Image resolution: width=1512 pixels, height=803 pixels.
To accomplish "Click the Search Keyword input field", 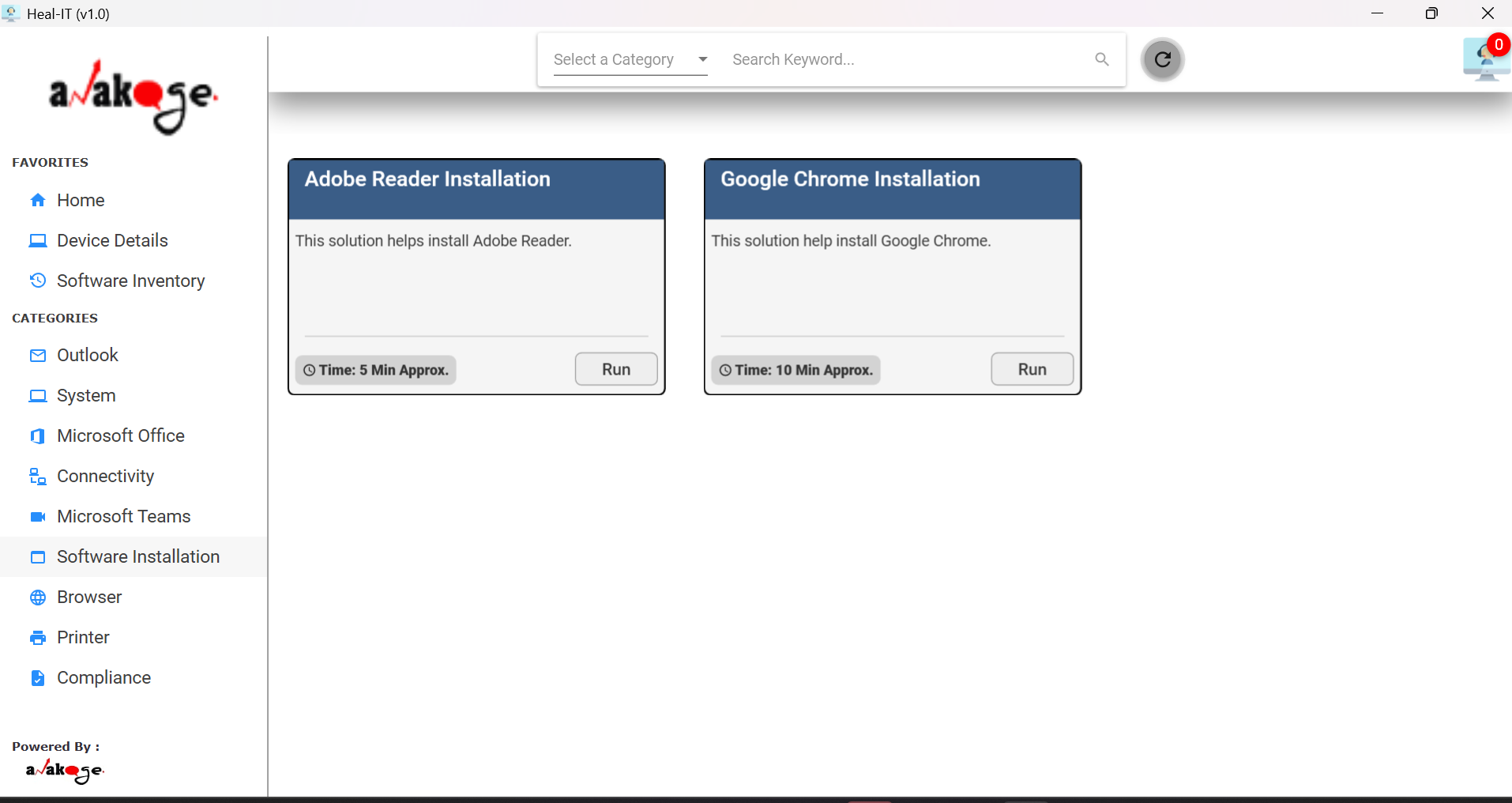I will [908, 59].
